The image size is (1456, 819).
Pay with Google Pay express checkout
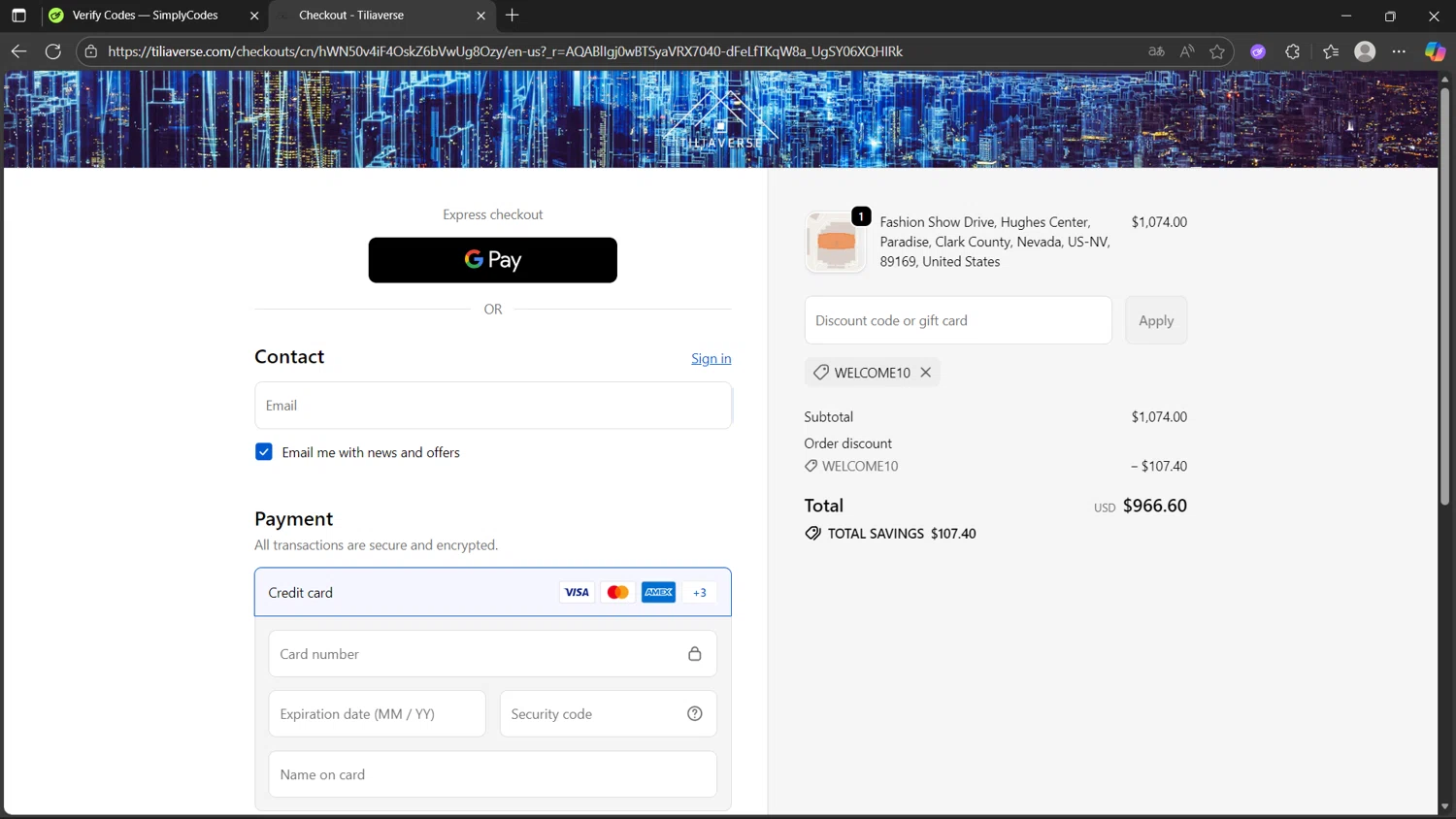point(493,260)
